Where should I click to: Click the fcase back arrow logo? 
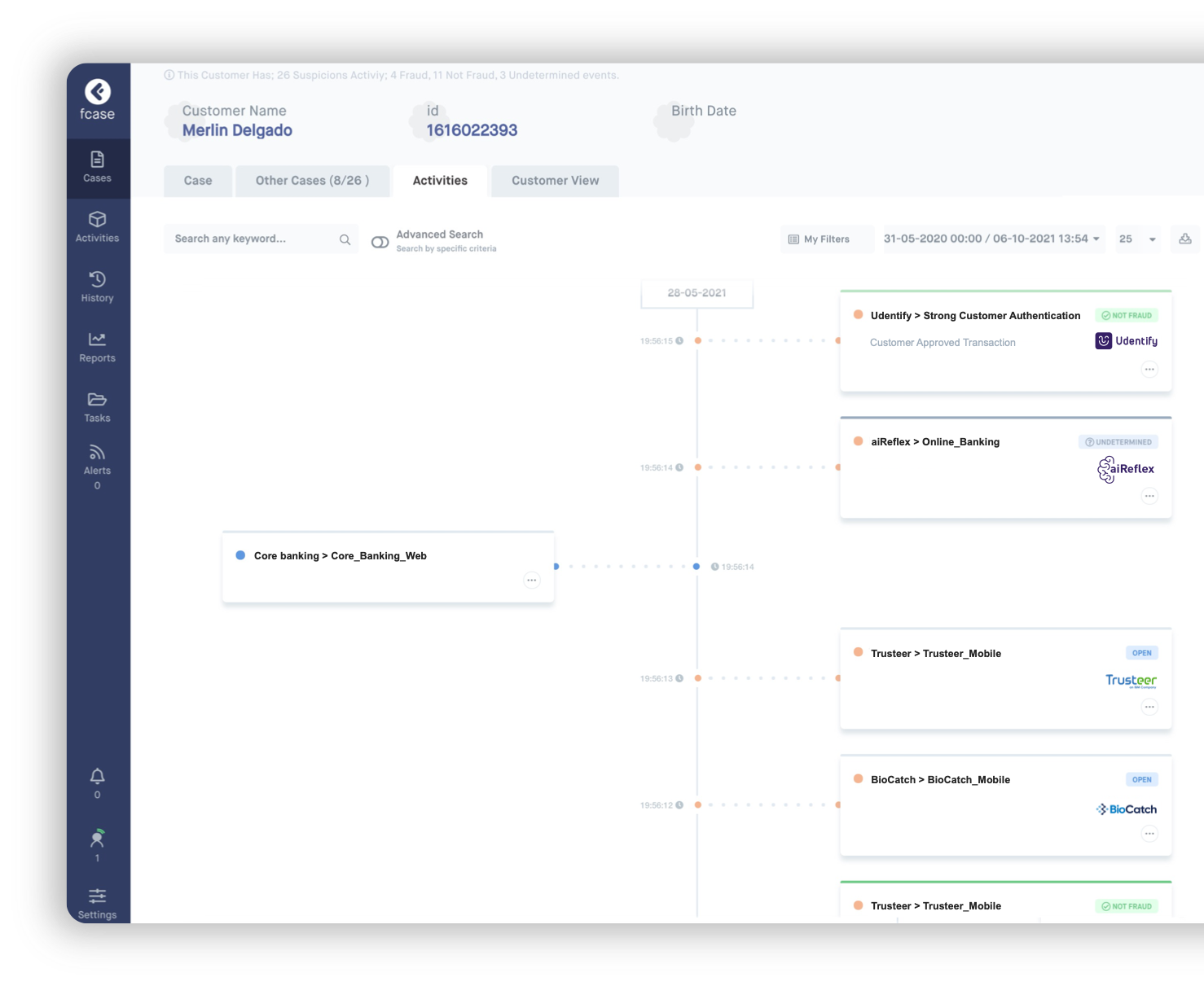[97, 92]
